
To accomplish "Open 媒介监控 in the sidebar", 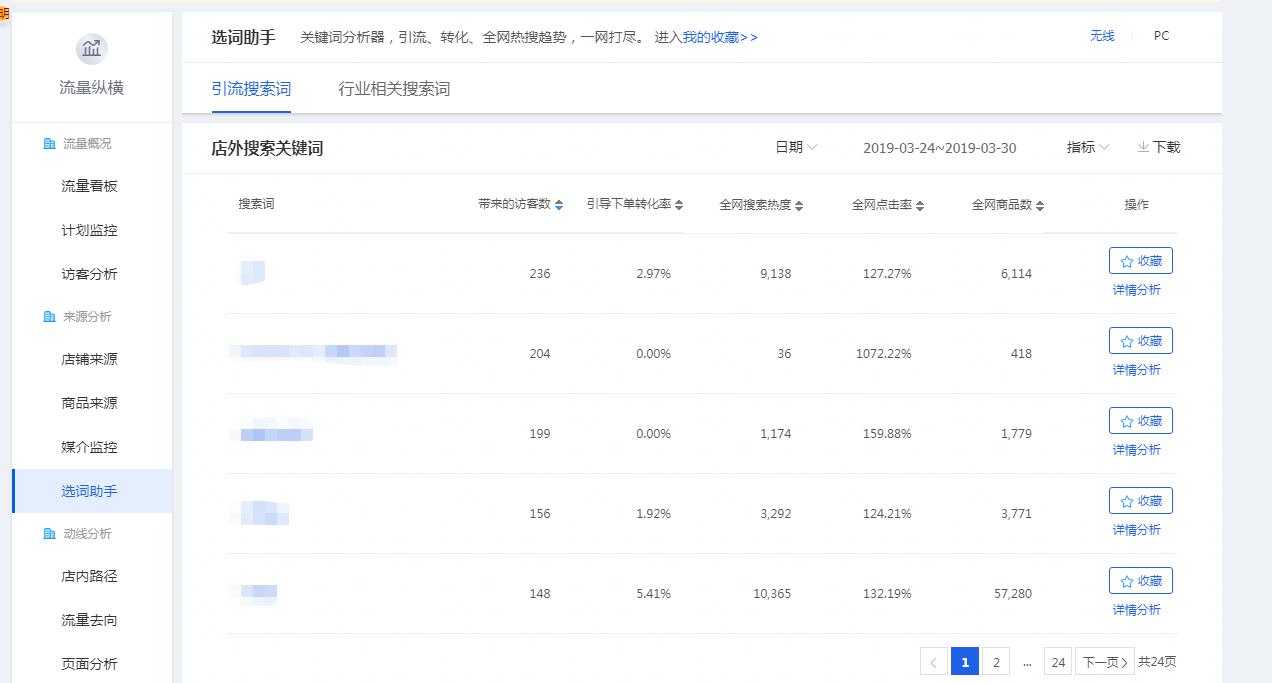I will pyautogui.click(x=89, y=447).
